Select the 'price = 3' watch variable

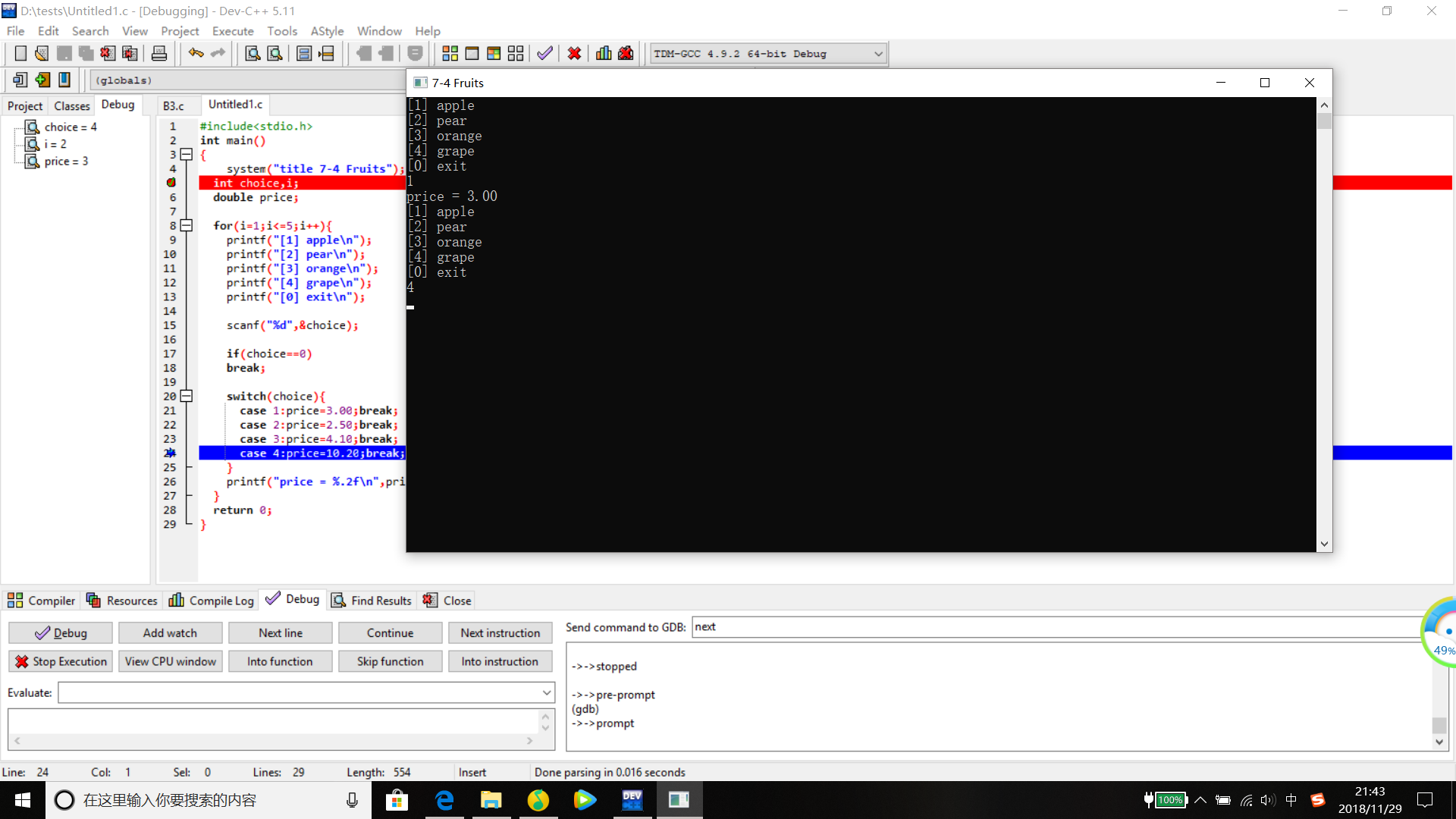click(x=66, y=161)
